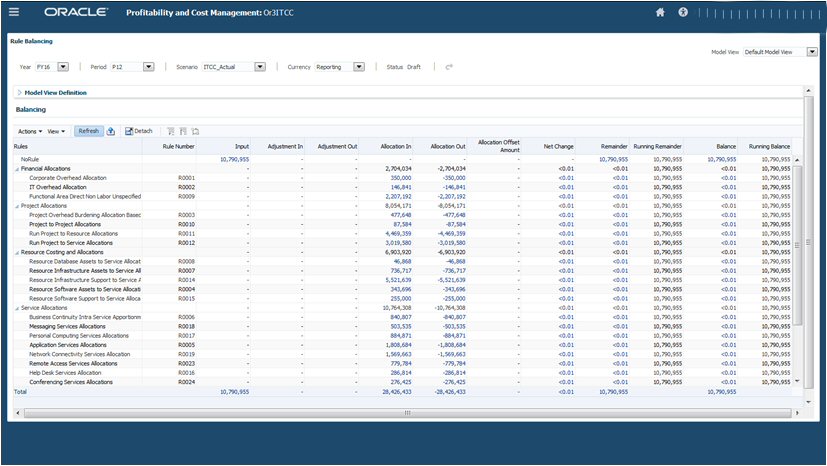
Task: Open the Actions menu
Action: pyautogui.click(x=29, y=131)
